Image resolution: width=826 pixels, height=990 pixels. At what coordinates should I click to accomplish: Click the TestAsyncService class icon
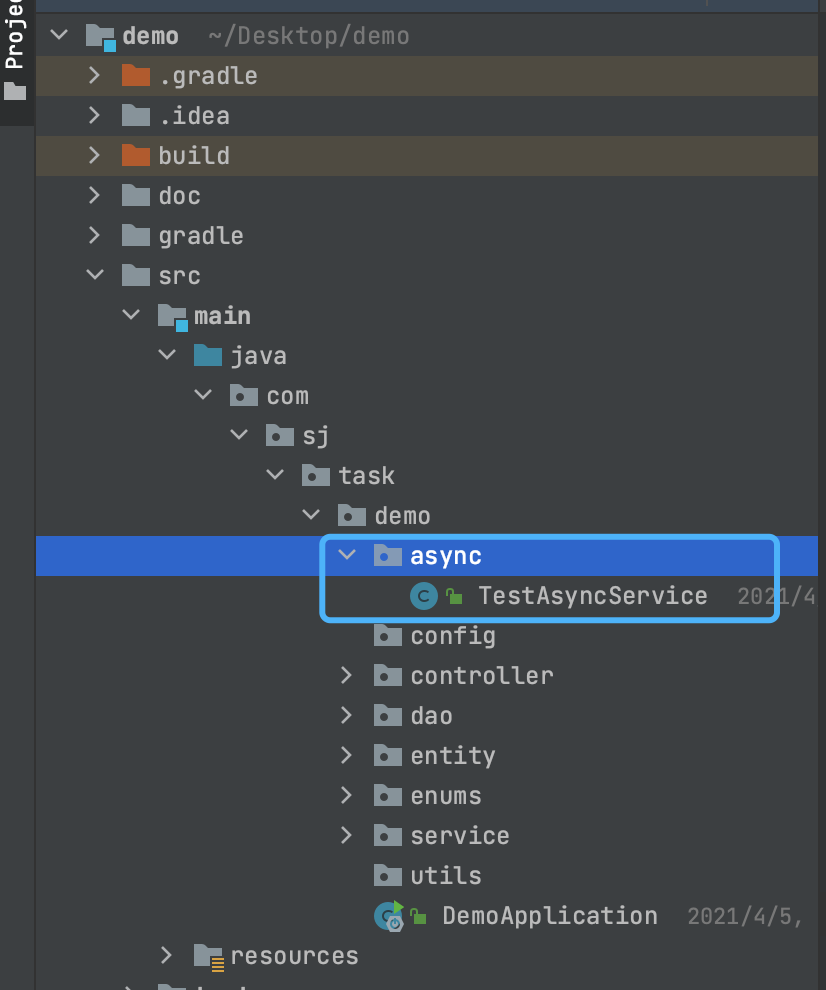tap(424, 596)
